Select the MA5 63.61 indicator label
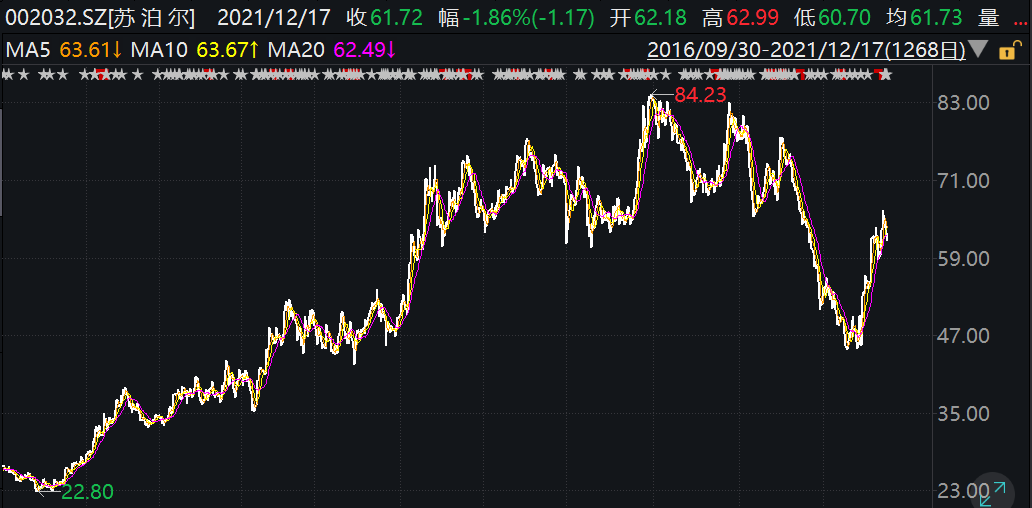The width and height of the screenshot is (1032, 508). pyautogui.click(x=64, y=50)
